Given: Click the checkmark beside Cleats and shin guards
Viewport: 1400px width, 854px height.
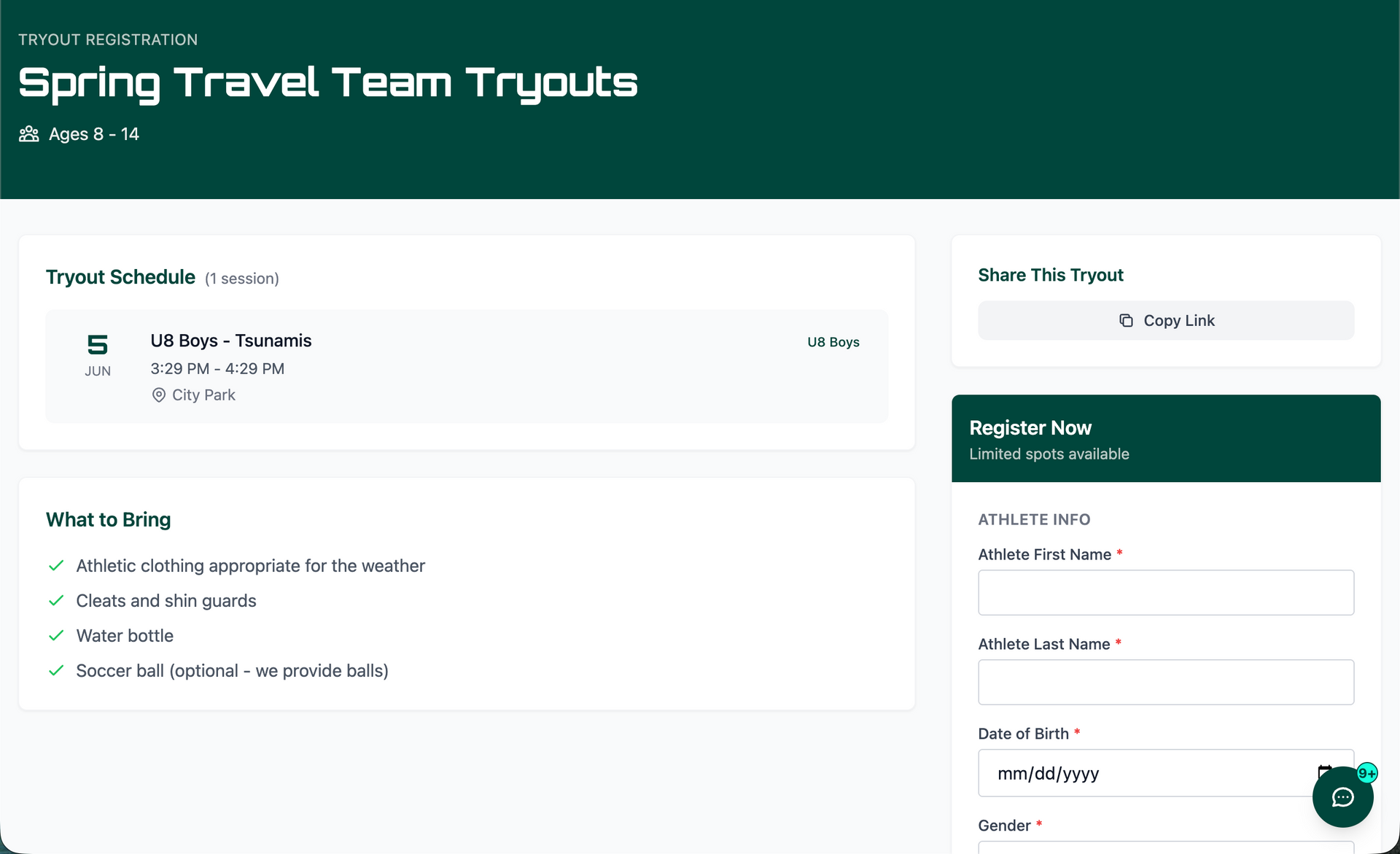Looking at the screenshot, I should pyautogui.click(x=56, y=601).
